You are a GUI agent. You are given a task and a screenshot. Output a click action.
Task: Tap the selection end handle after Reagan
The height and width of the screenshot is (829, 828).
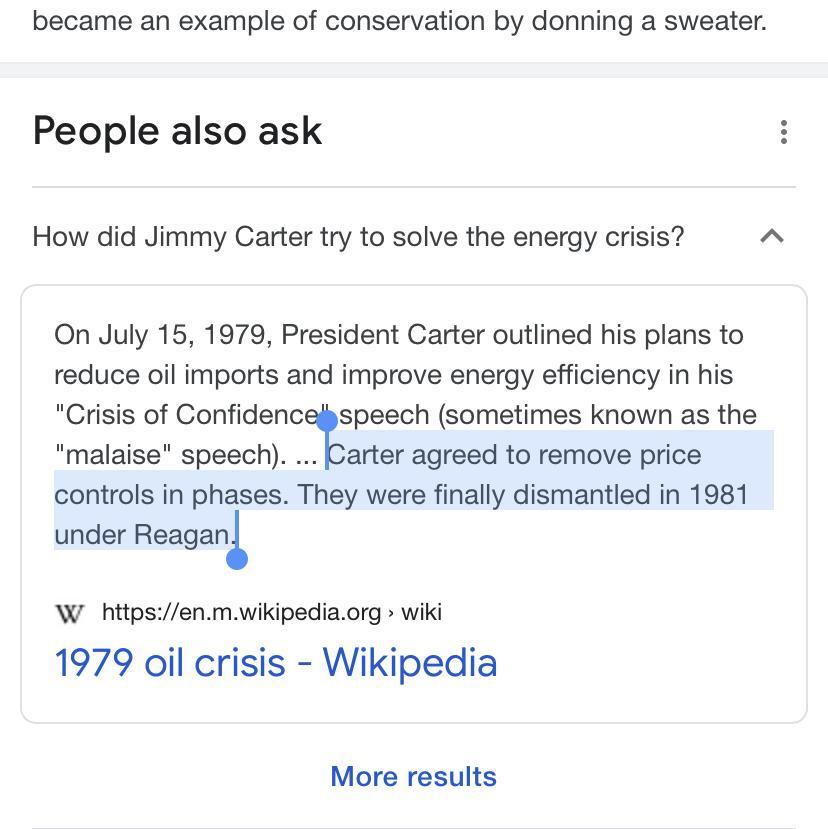pyautogui.click(x=237, y=558)
